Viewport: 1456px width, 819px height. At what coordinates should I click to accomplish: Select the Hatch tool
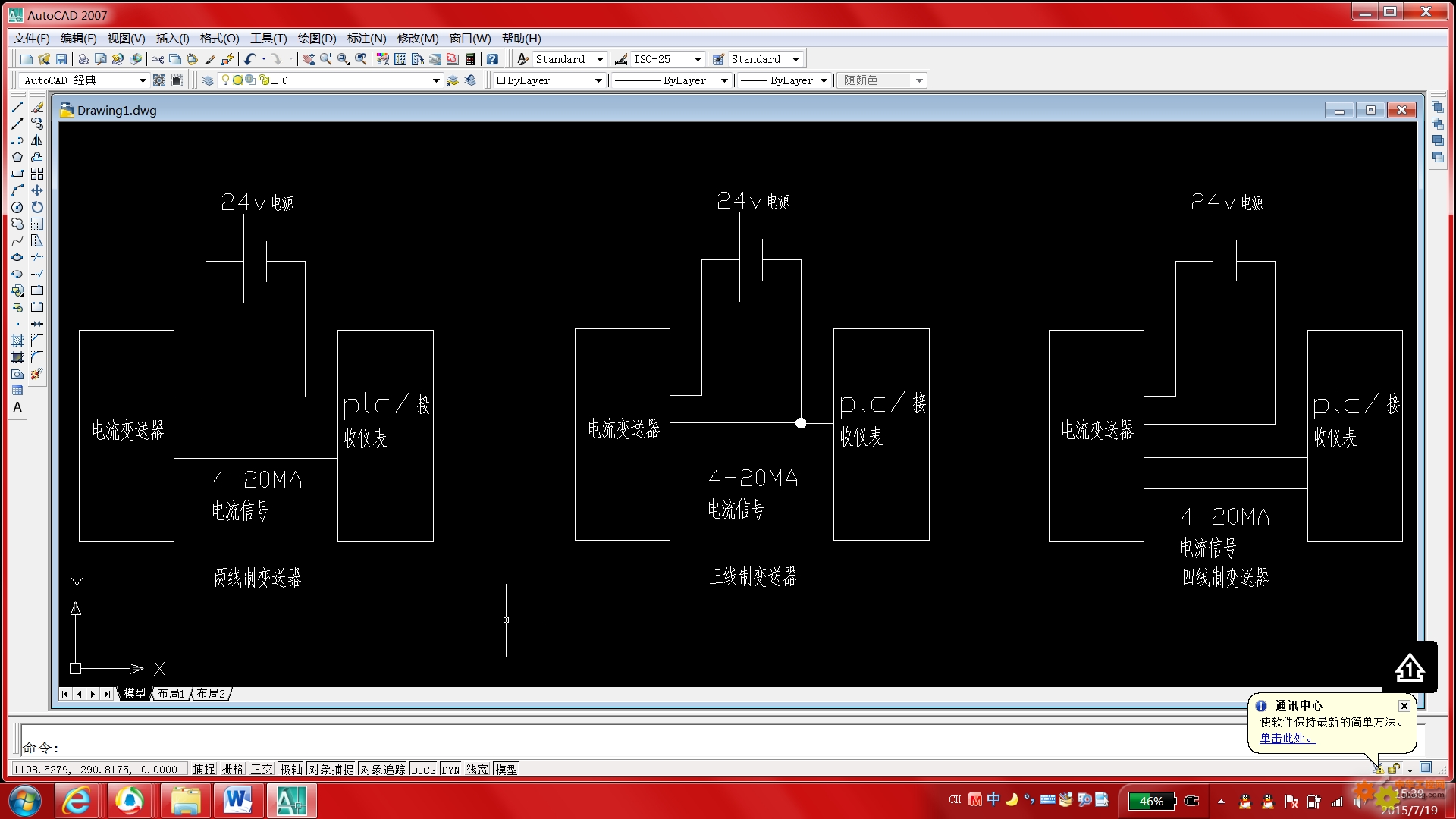(17, 340)
